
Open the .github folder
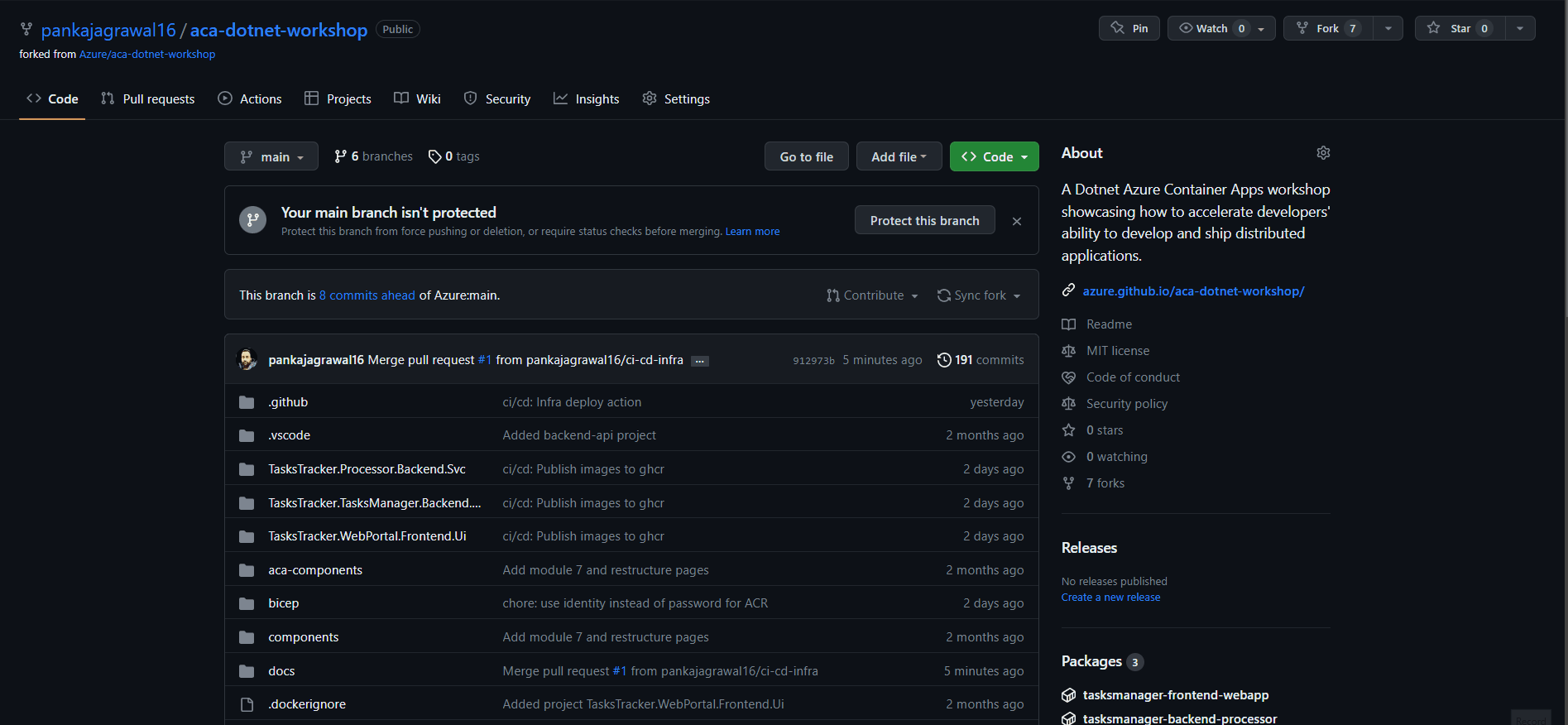288,402
